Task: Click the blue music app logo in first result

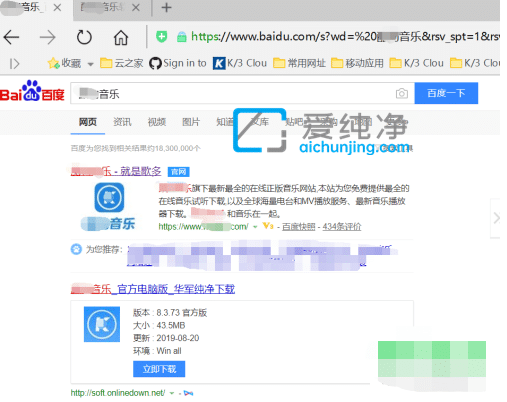Action: [109, 197]
